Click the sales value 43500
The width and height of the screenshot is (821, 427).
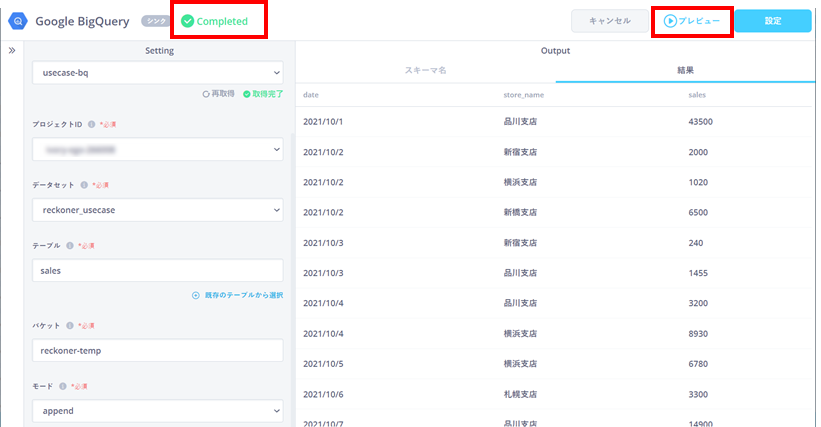click(701, 121)
